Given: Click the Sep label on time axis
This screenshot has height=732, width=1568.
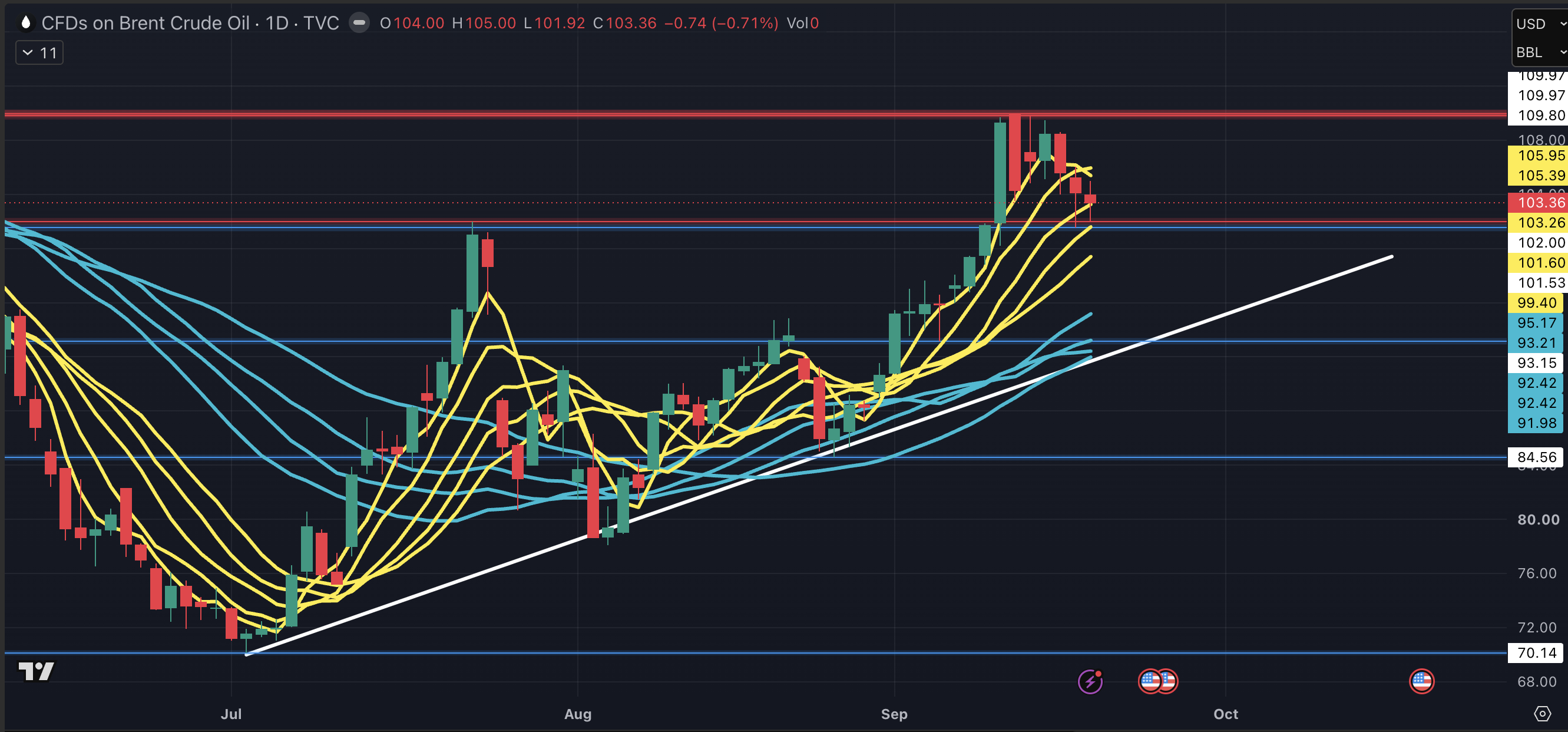Looking at the screenshot, I should coord(894,714).
